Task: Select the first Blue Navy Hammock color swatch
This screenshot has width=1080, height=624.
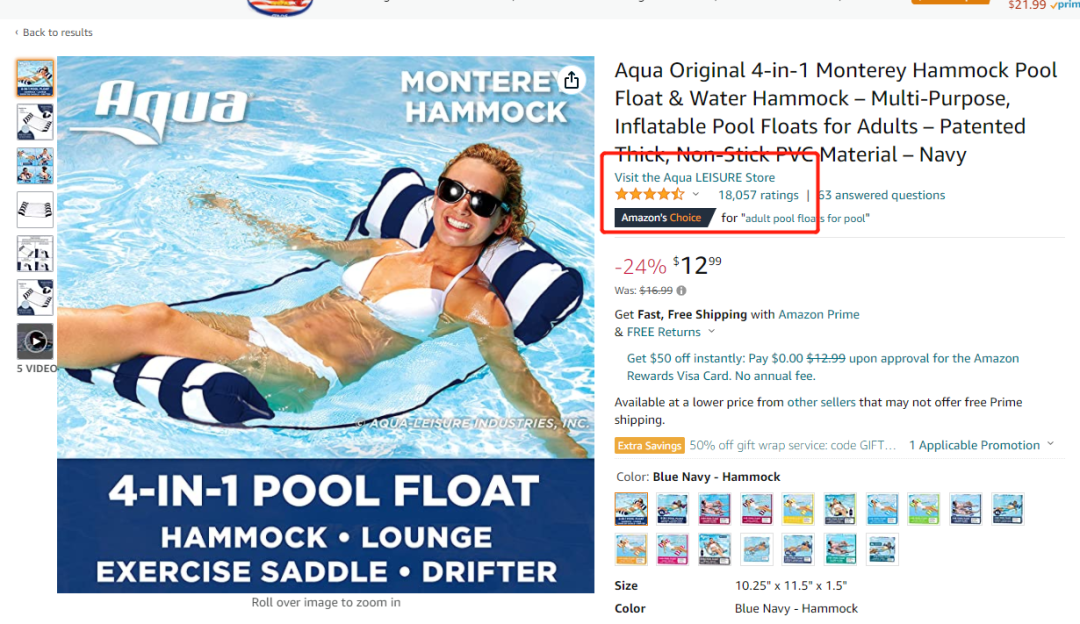Action: coord(631,509)
